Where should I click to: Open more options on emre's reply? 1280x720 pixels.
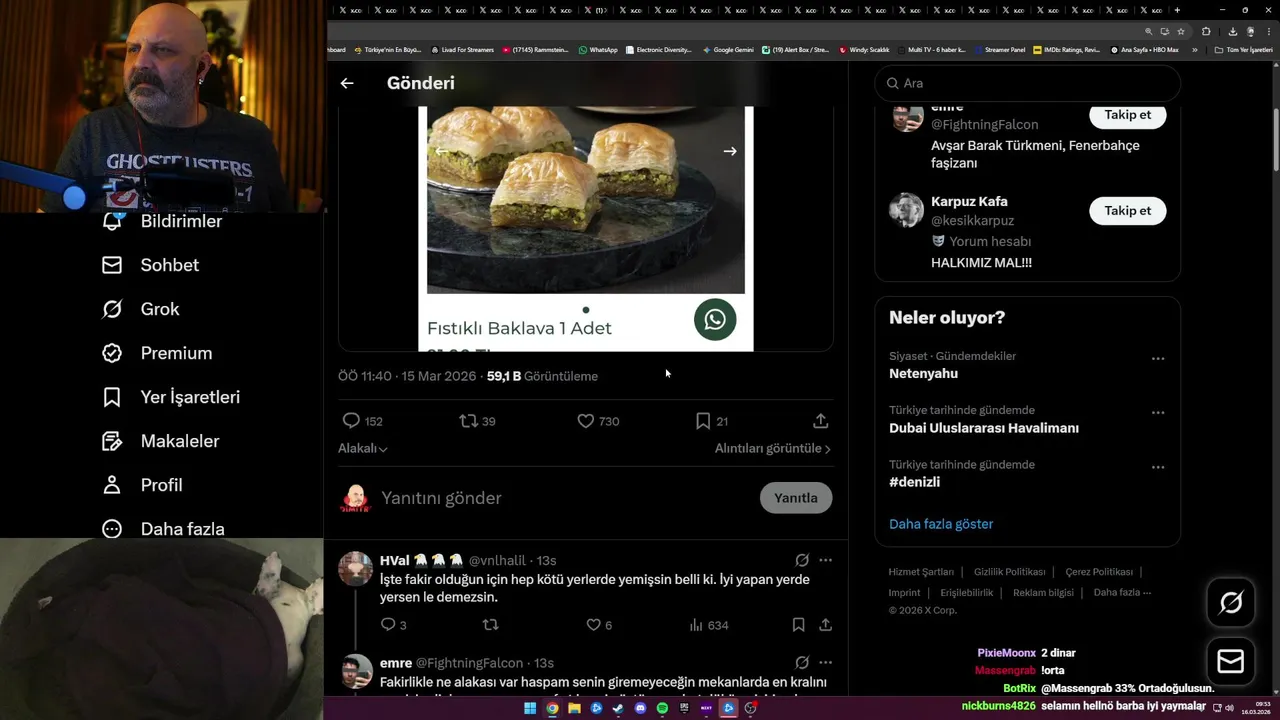pyautogui.click(x=826, y=663)
